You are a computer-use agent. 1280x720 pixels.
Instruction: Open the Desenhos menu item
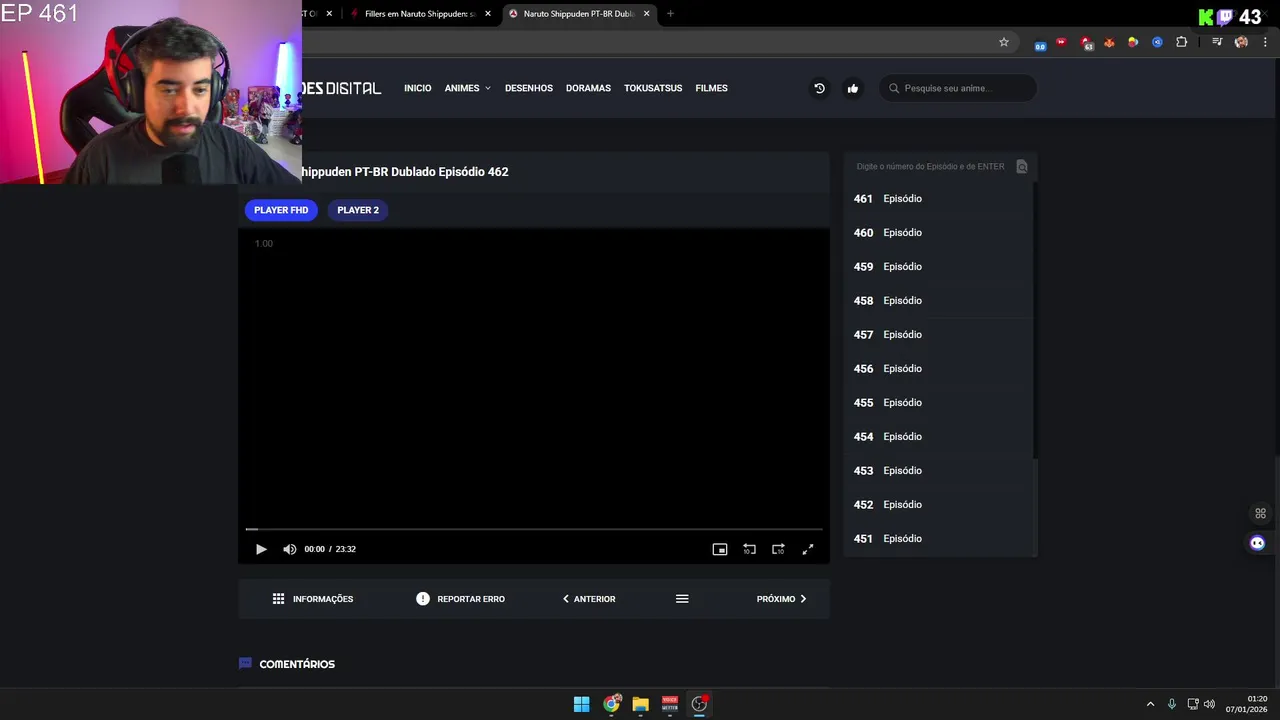(529, 88)
